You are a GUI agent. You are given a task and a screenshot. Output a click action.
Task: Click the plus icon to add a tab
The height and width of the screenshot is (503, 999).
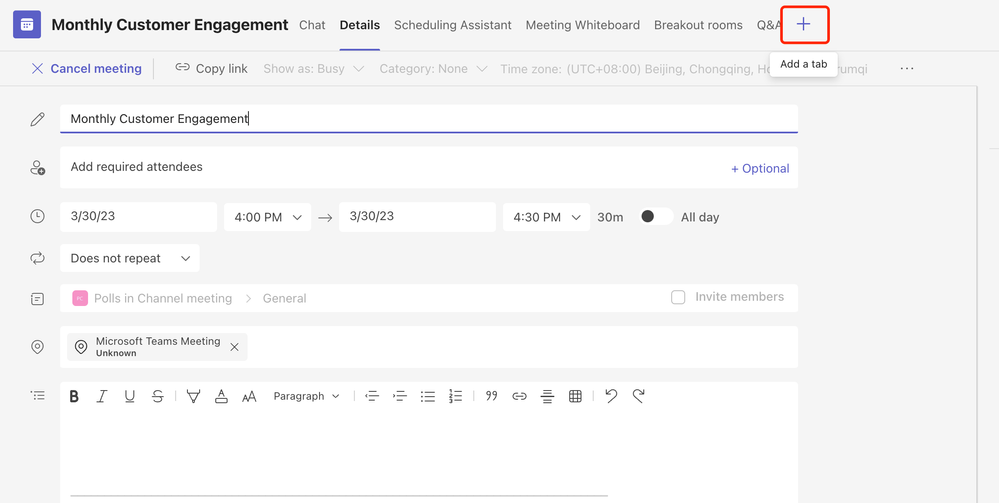pyautogui.click(x=804, y=24)
